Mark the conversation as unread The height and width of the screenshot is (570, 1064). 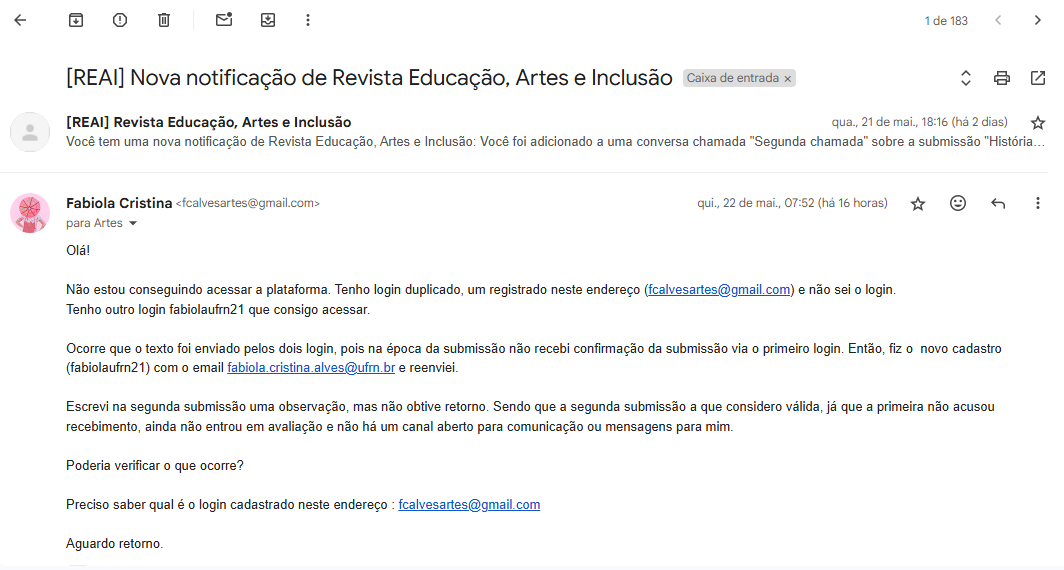(224, 20)
